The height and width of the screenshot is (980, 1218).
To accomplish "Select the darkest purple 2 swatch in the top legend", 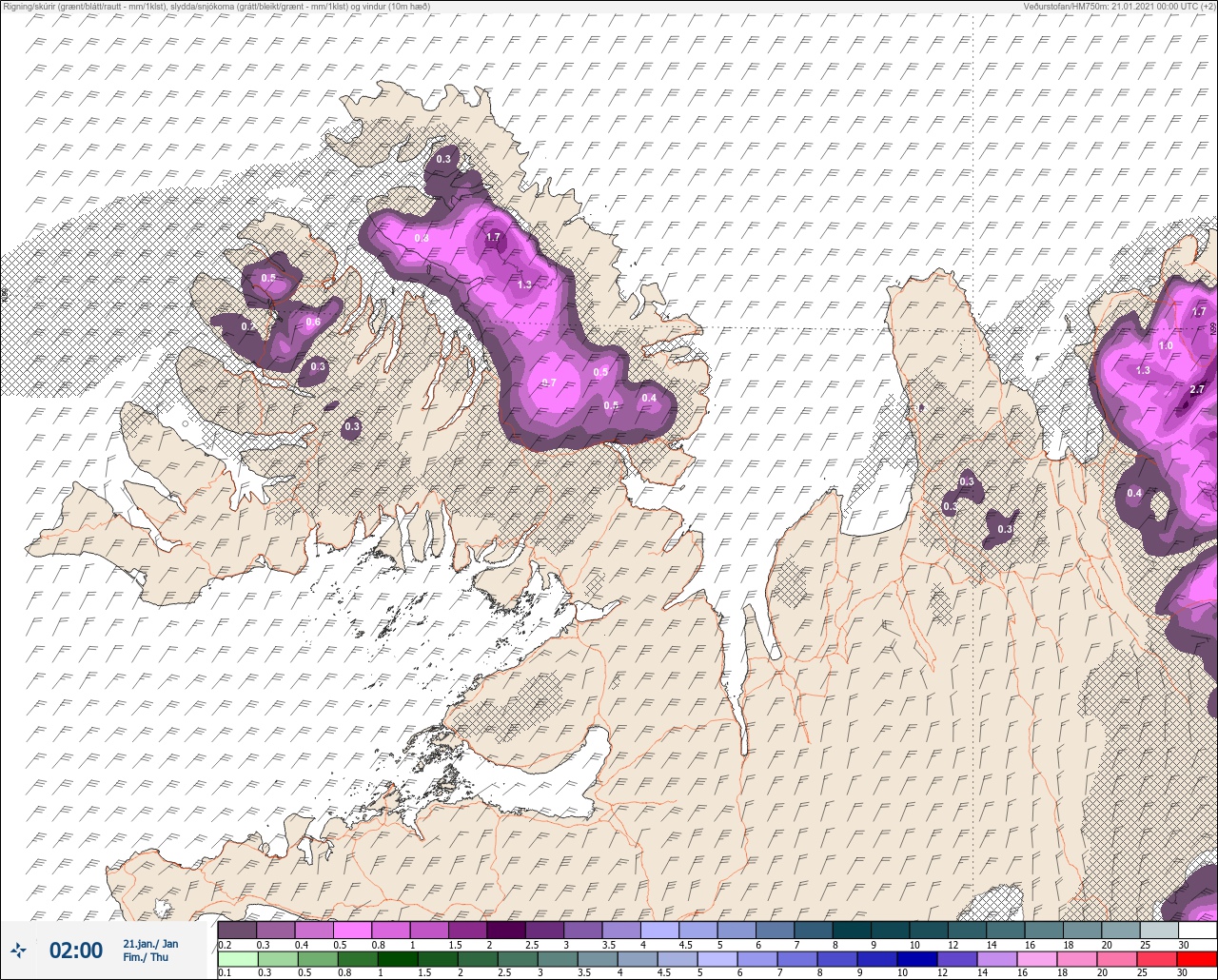I will point(505,930).
